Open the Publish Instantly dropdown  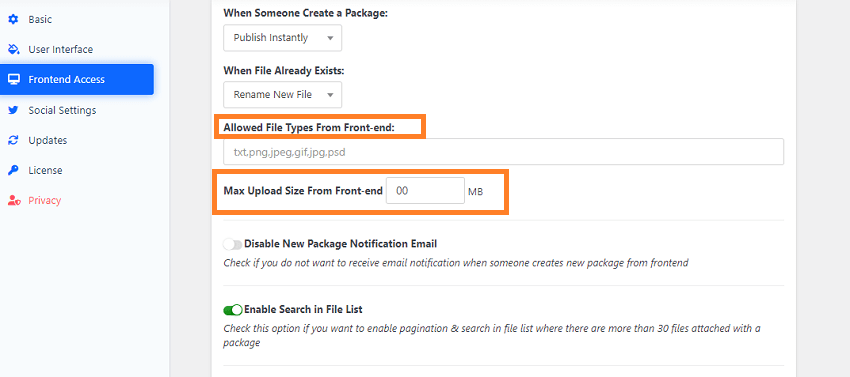(282, 38)
